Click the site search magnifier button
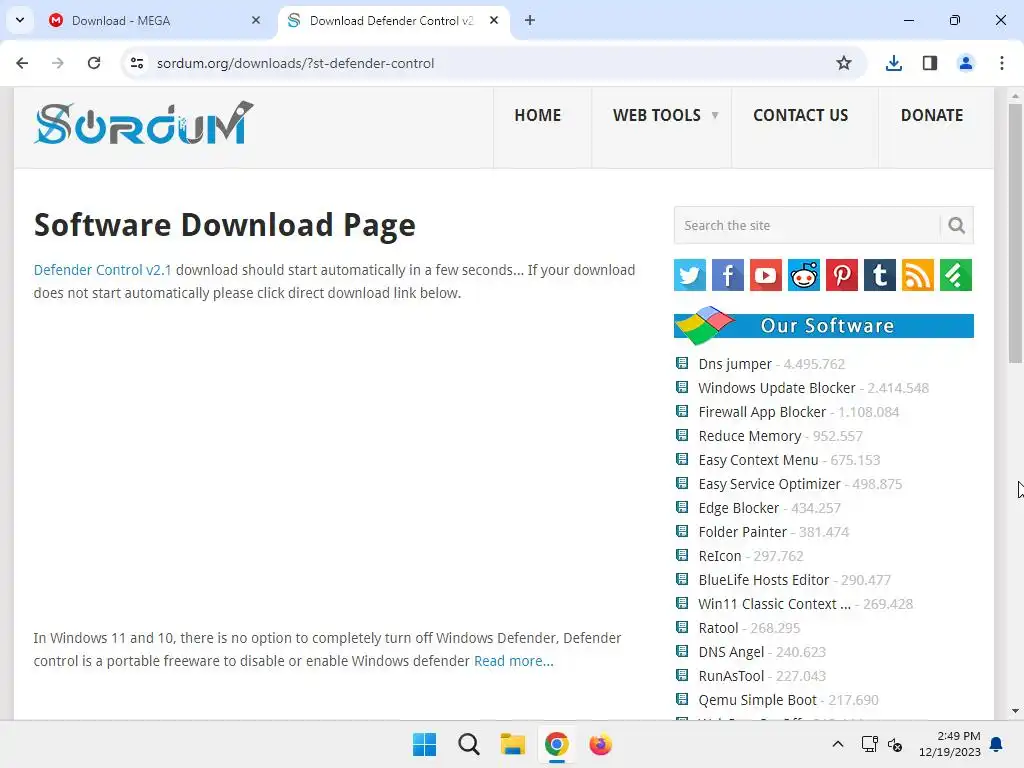This screenshot has width=1024, height=768. [x=957, y=225]
